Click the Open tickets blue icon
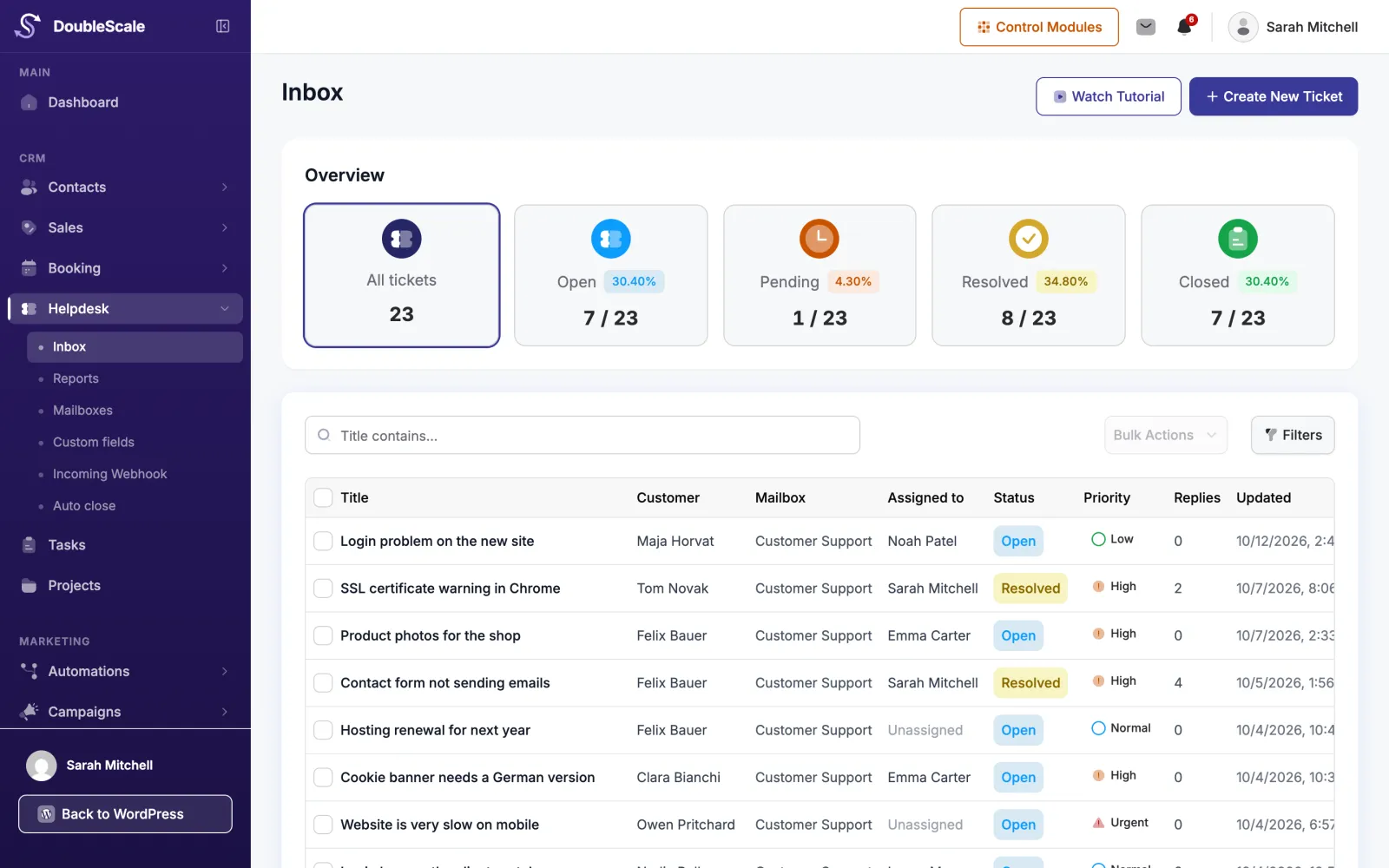This screenshot has width=1389, height=868. coord(610,239)
